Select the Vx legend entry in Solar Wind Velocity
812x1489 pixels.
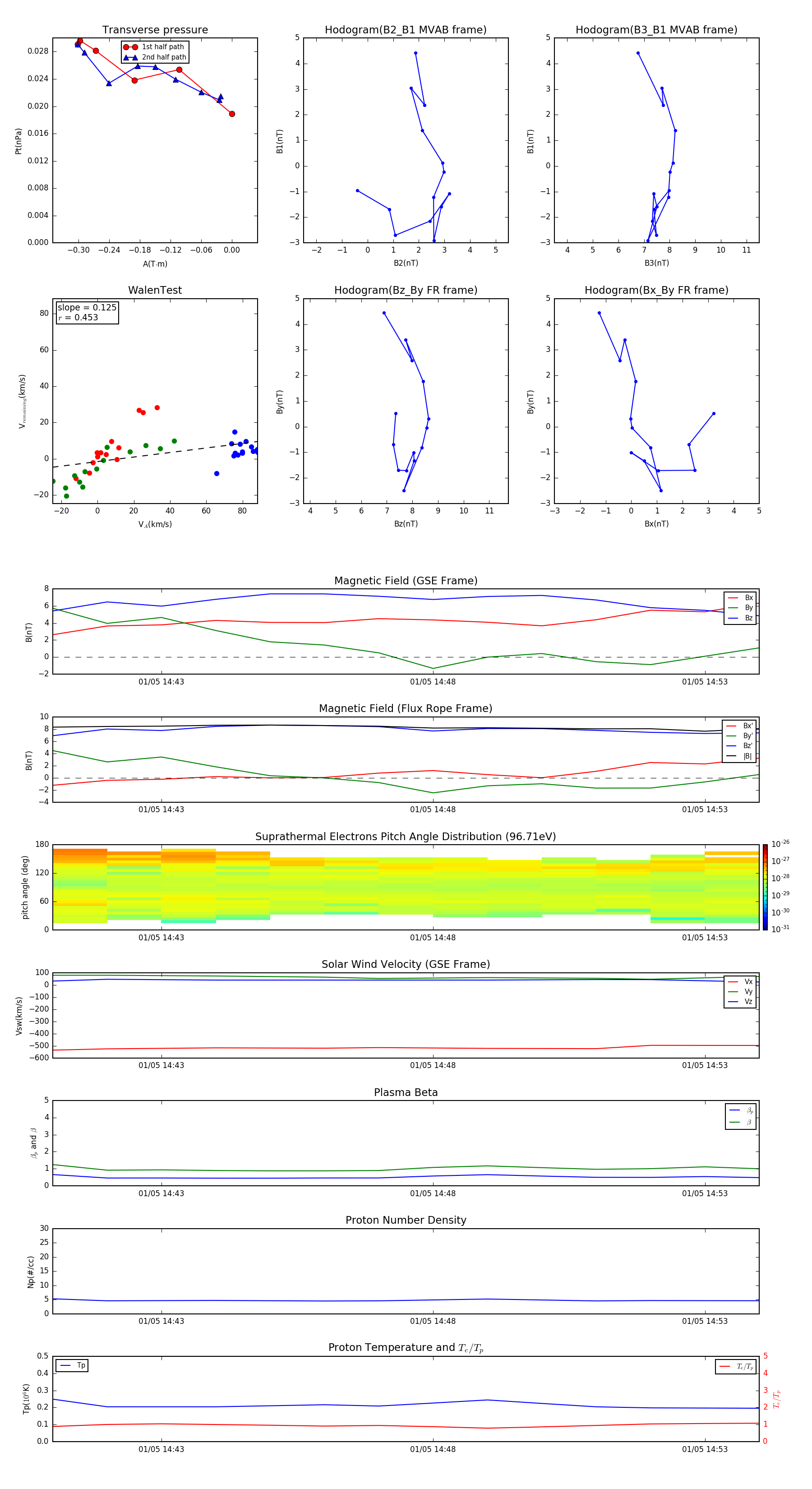pyautogui.click(x=741, y=981)
